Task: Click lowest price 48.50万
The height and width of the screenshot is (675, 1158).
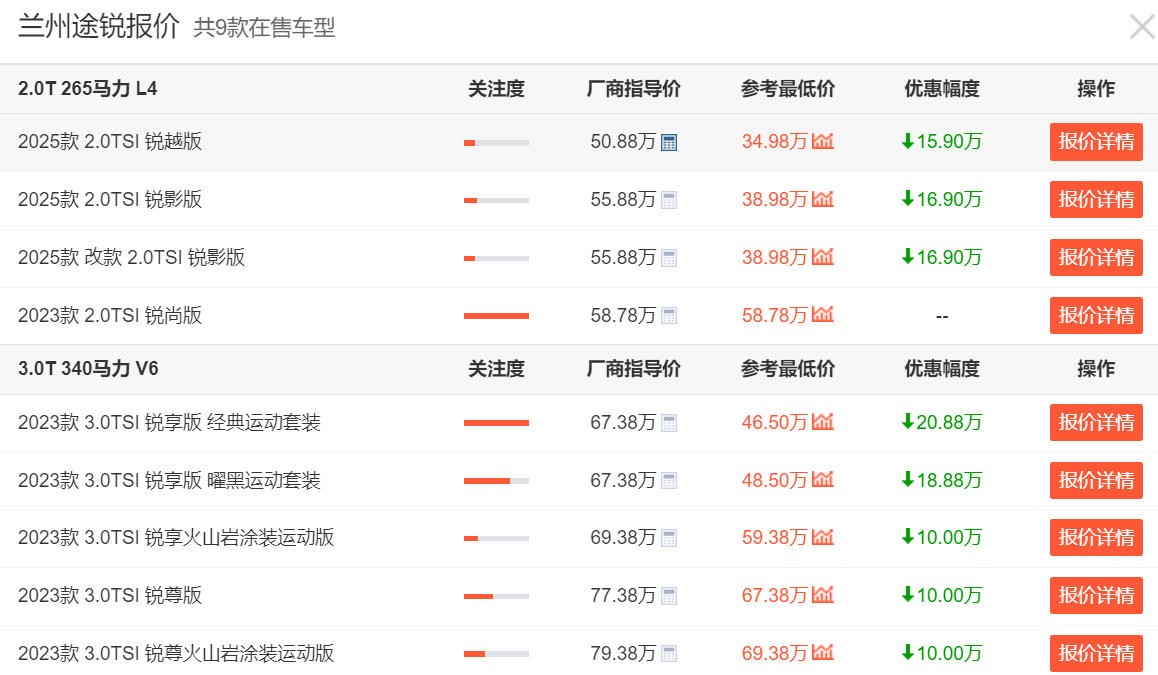Action: tap(774, 480)
